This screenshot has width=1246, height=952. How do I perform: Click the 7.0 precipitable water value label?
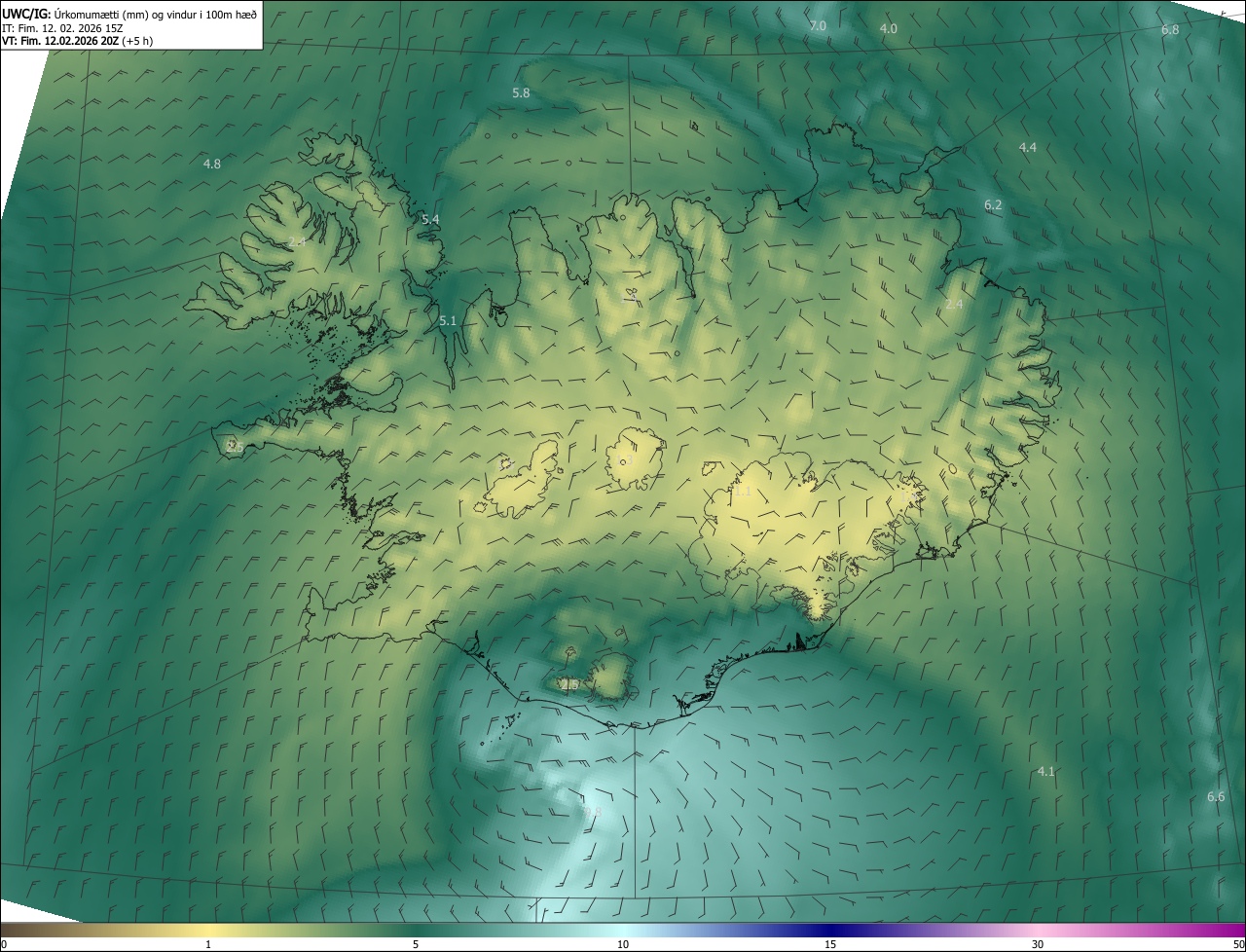818,26
